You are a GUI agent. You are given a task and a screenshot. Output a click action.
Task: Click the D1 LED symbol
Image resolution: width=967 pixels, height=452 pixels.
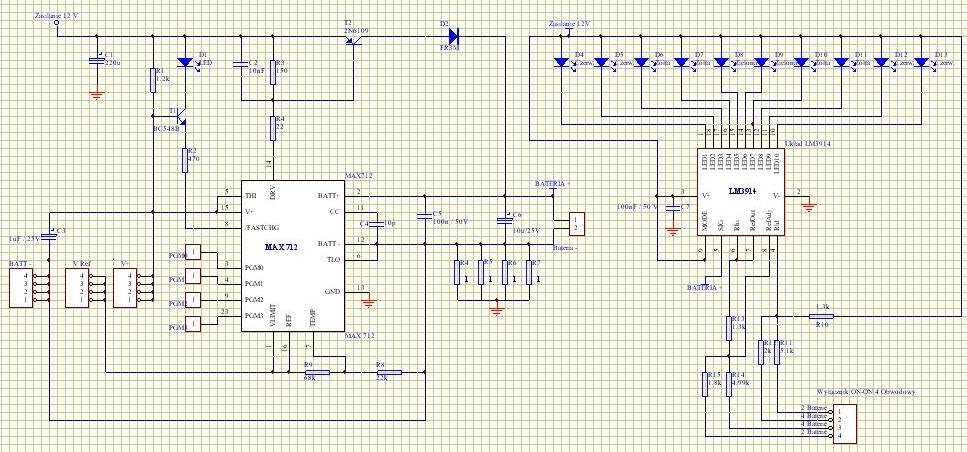coord(185,63)
